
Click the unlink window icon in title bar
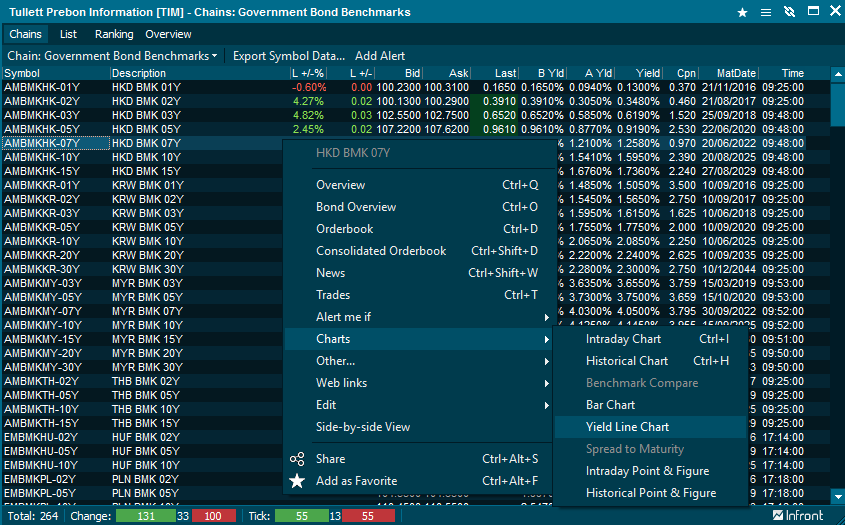tap(789, 12)
